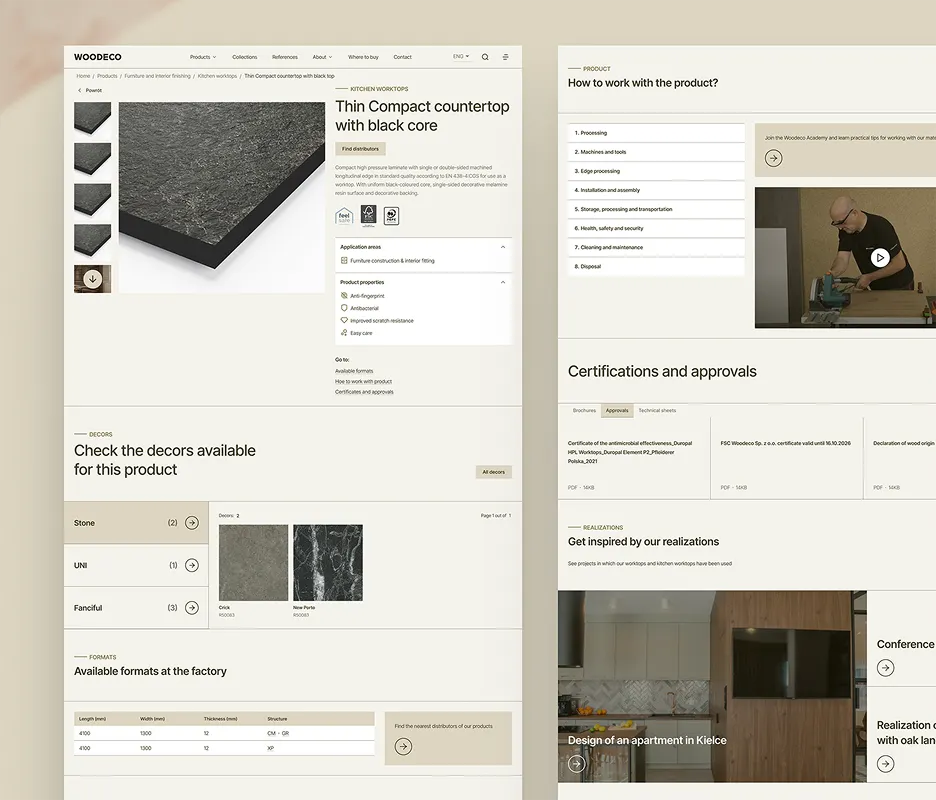Expand the 1. Processing item

click(x=656, y=133)
